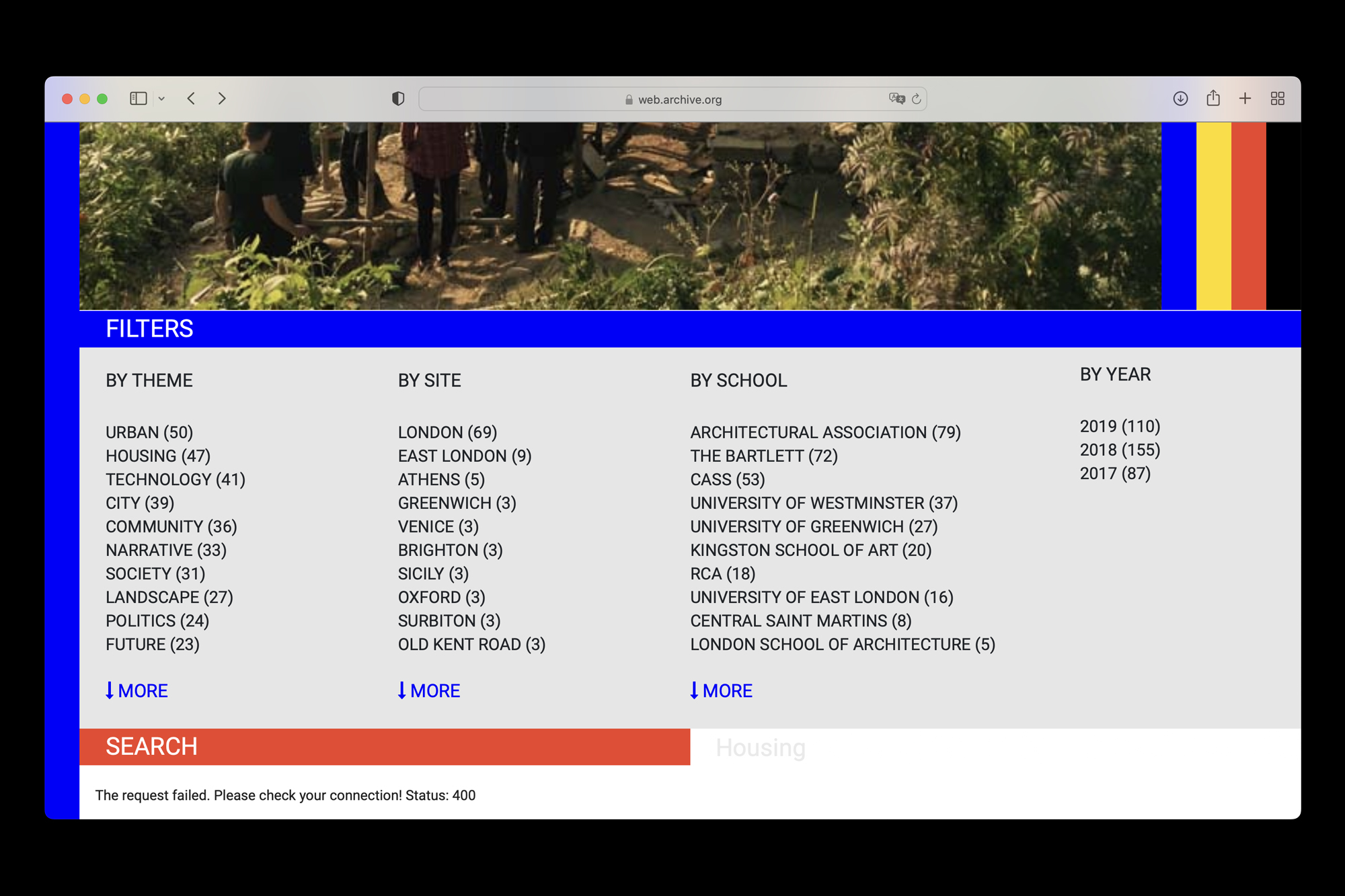Viewport: 1345px width, 896px height.
Task: Click the translate page icon
Action: (x=896, y=99)
